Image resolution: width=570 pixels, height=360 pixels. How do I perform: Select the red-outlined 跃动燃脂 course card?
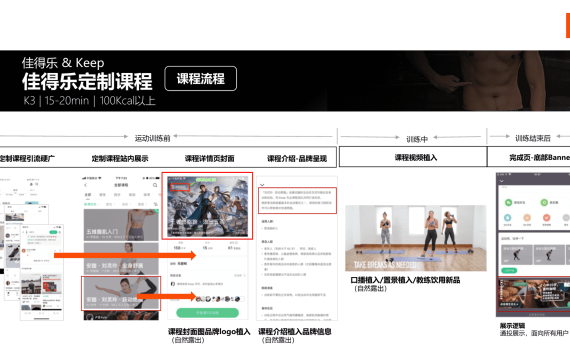coord(121,293)
